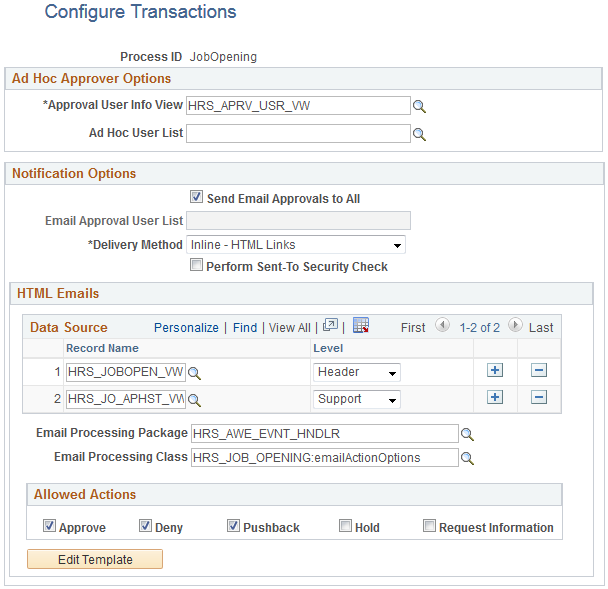
Task: Uncheck Send Email Approvals to All
Action: tap(197, 198)
